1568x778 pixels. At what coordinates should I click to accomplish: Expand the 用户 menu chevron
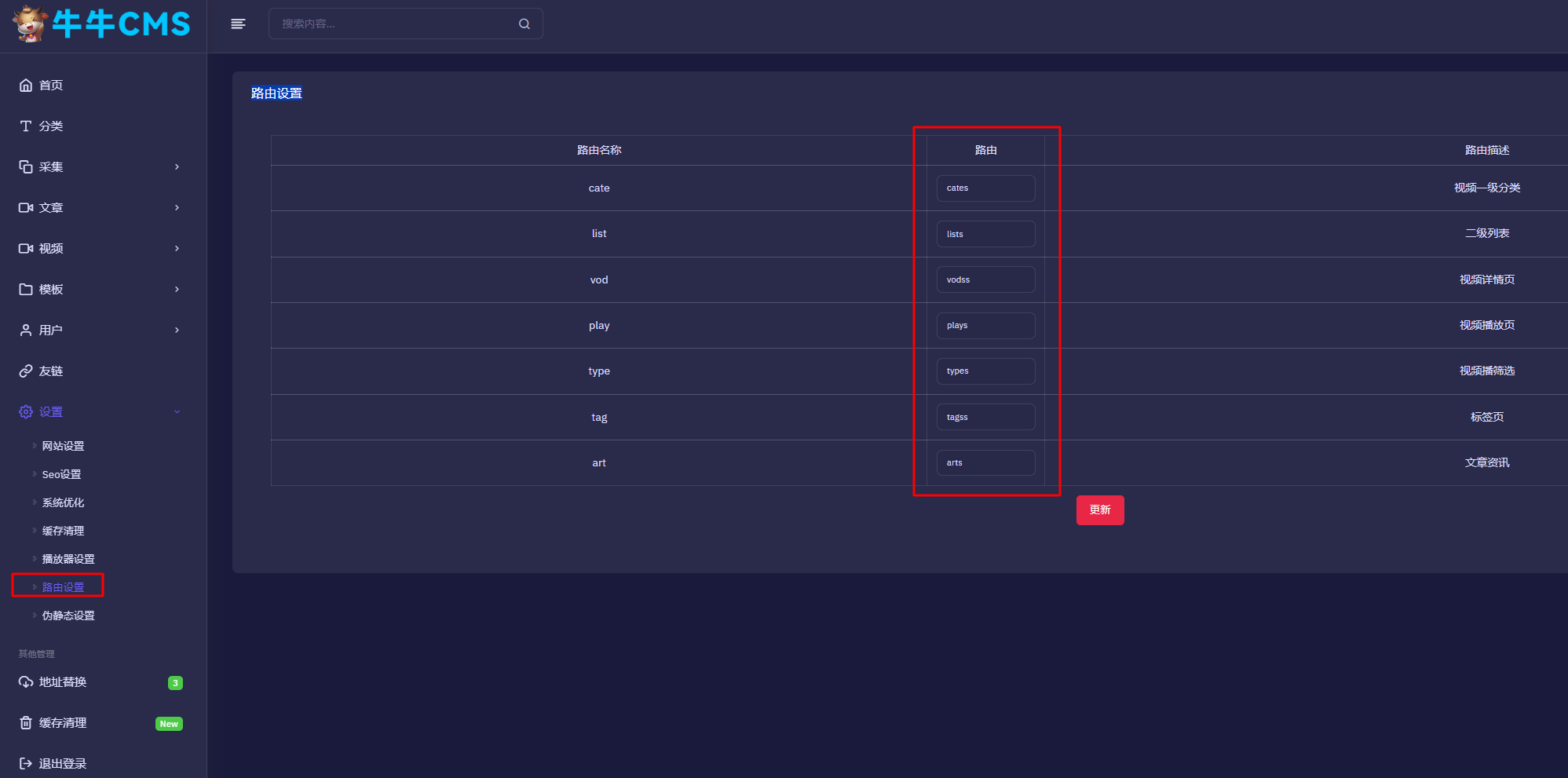pos(177,331)
